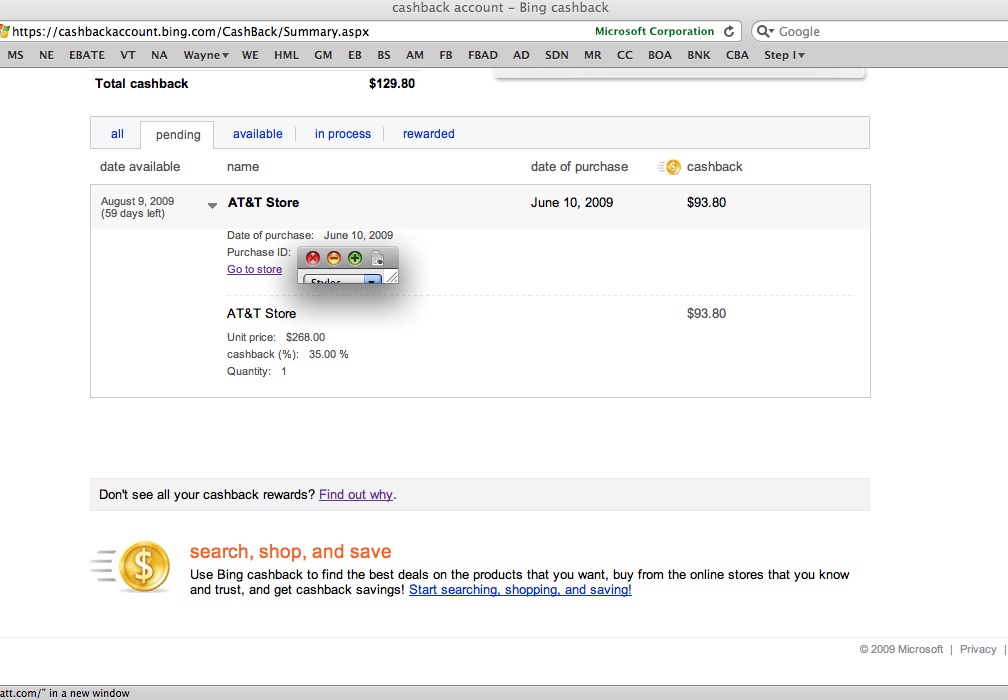Open the SDN bookmark
This screenshot has width=1008, height=700.
click(x=557, y=55)
